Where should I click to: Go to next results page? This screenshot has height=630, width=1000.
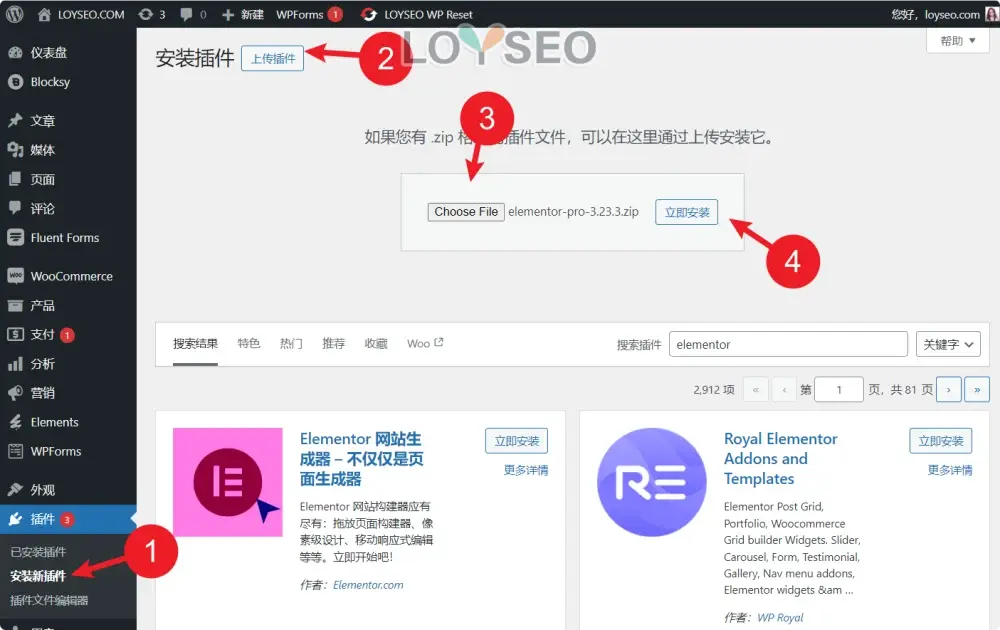[x=948, y=390]
